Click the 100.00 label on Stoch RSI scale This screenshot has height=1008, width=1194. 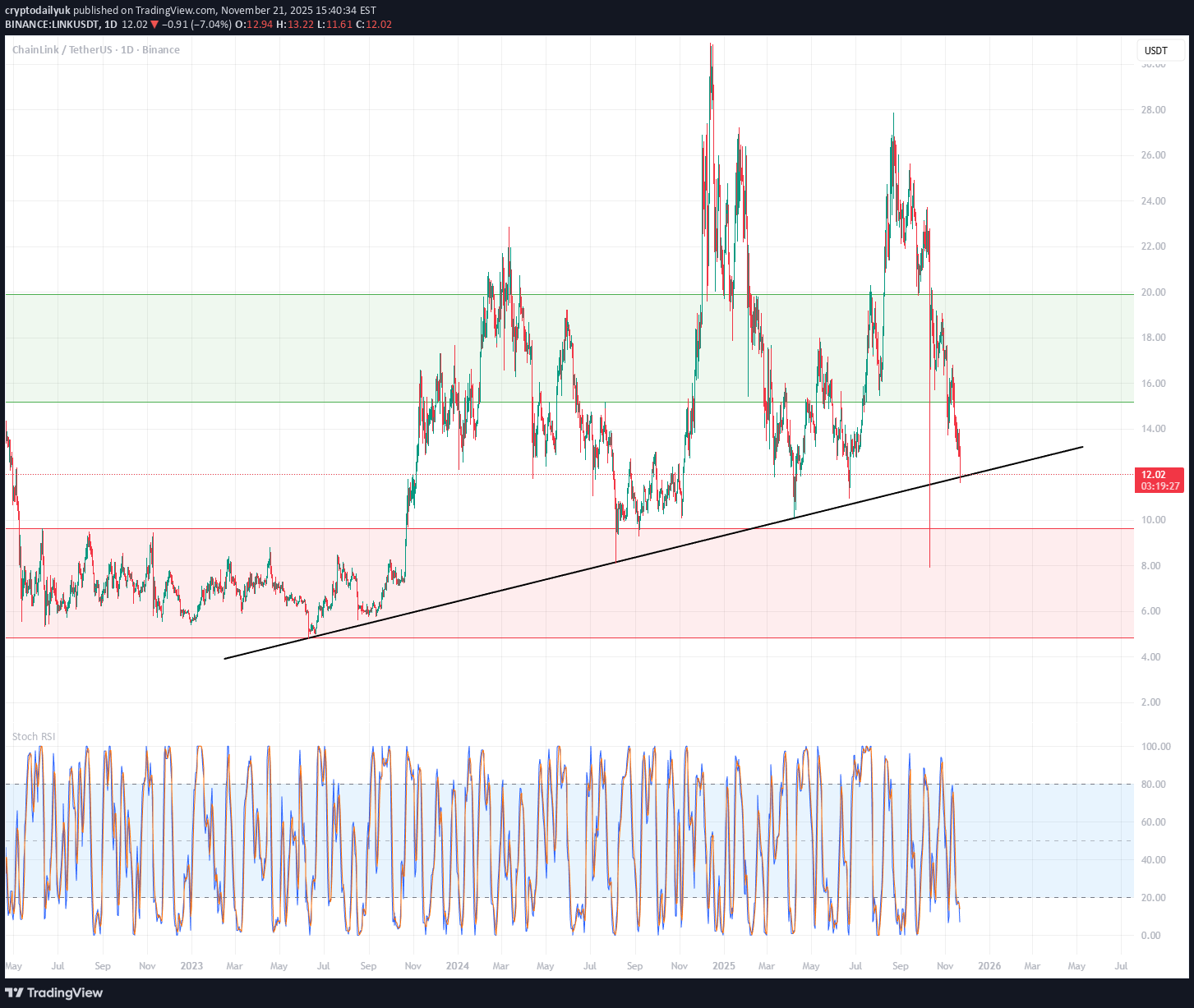(1155, 747)
